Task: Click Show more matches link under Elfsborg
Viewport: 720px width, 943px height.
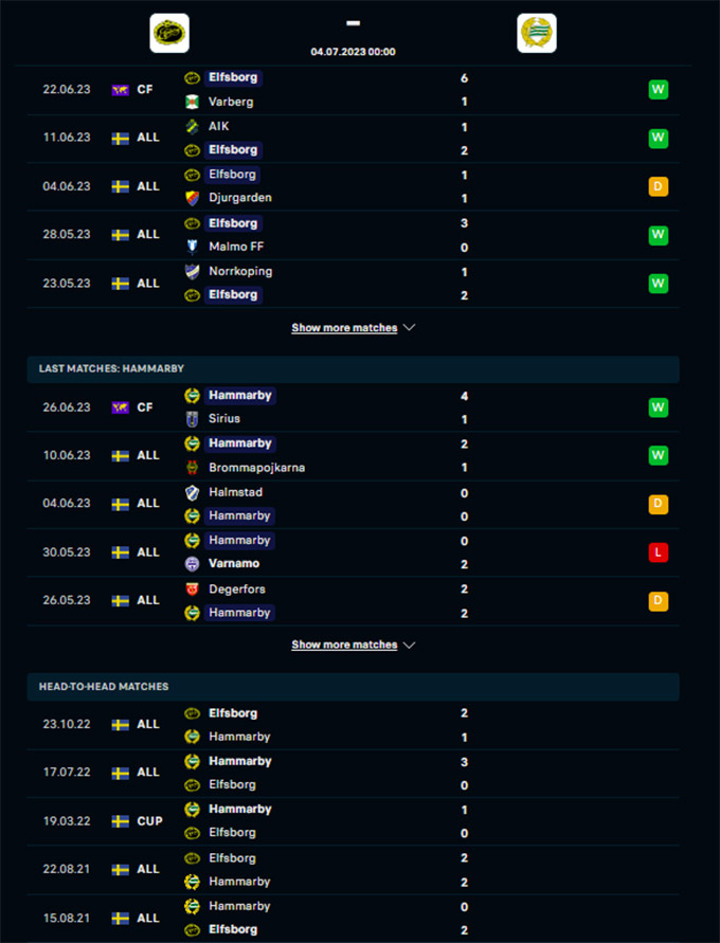Action: (x=344, y=328)
